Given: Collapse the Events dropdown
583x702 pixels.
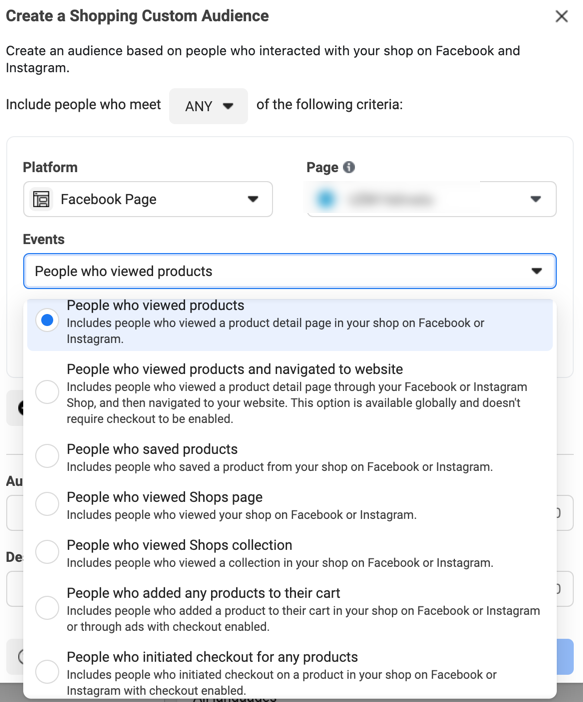Looking at the screenshot, I should (x=290, y=271).
